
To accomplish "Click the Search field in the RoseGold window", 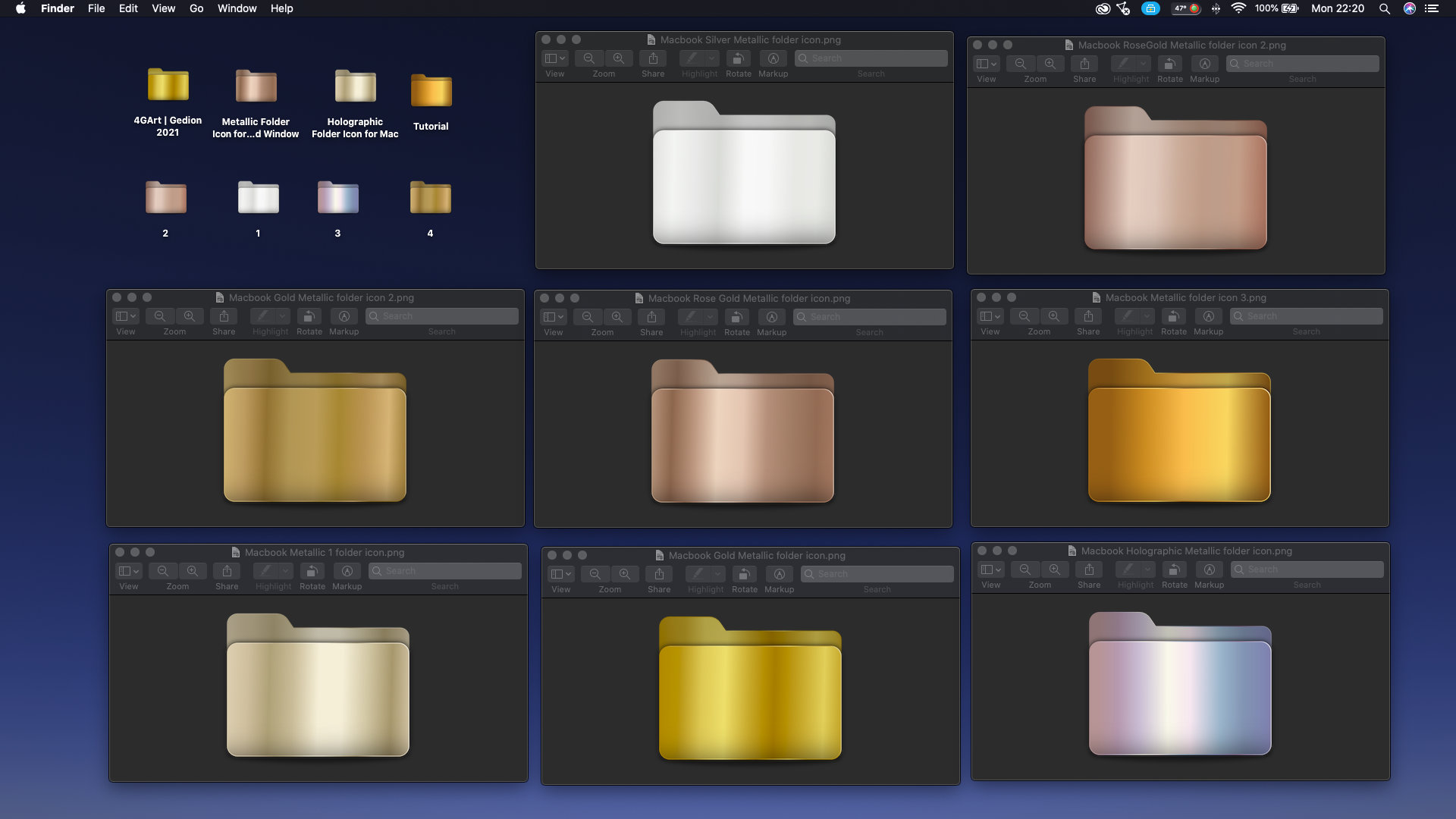I will click(x=1303, y=64).
